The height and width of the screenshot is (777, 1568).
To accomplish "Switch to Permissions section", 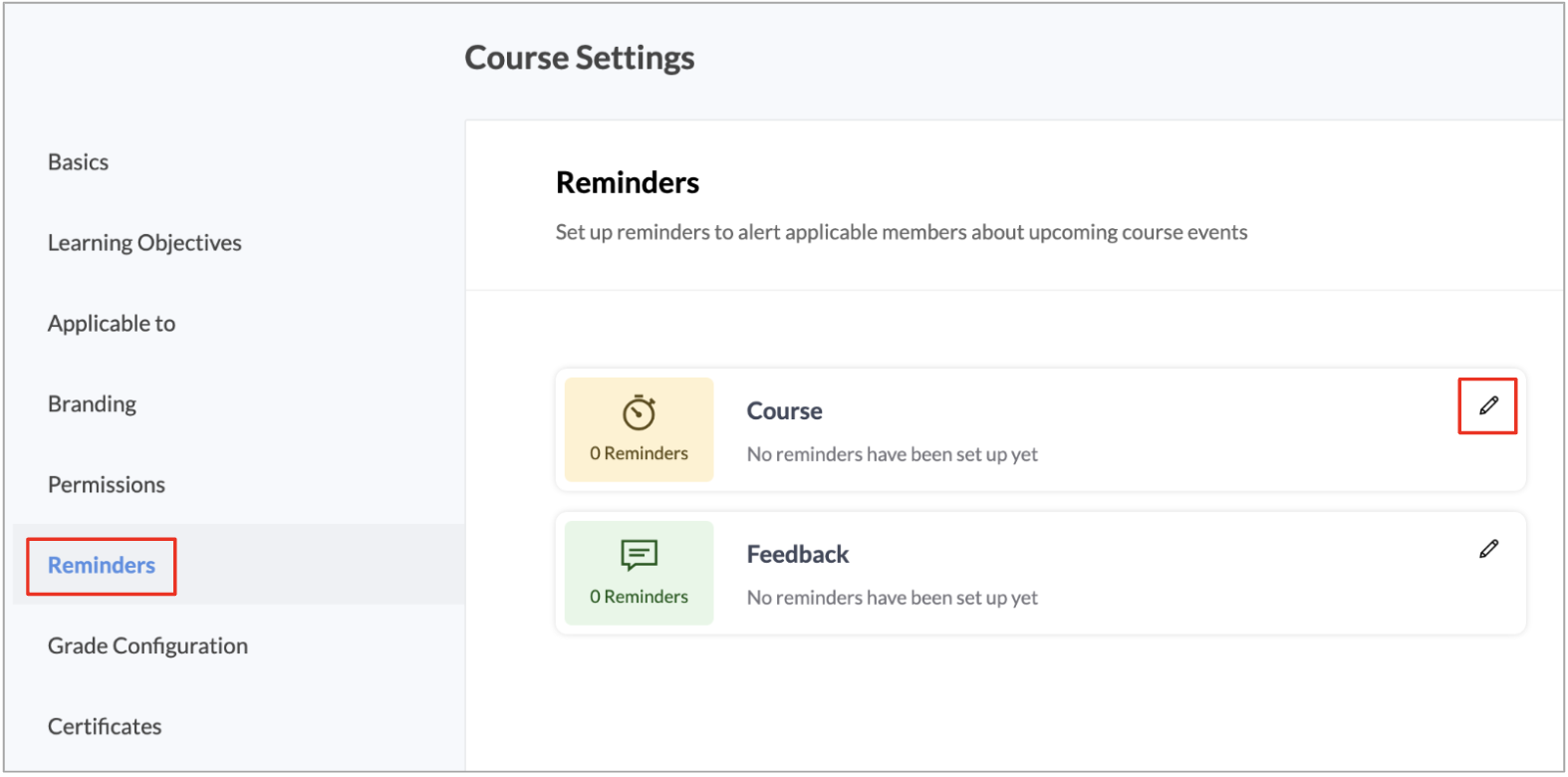I will click(107, 485).
